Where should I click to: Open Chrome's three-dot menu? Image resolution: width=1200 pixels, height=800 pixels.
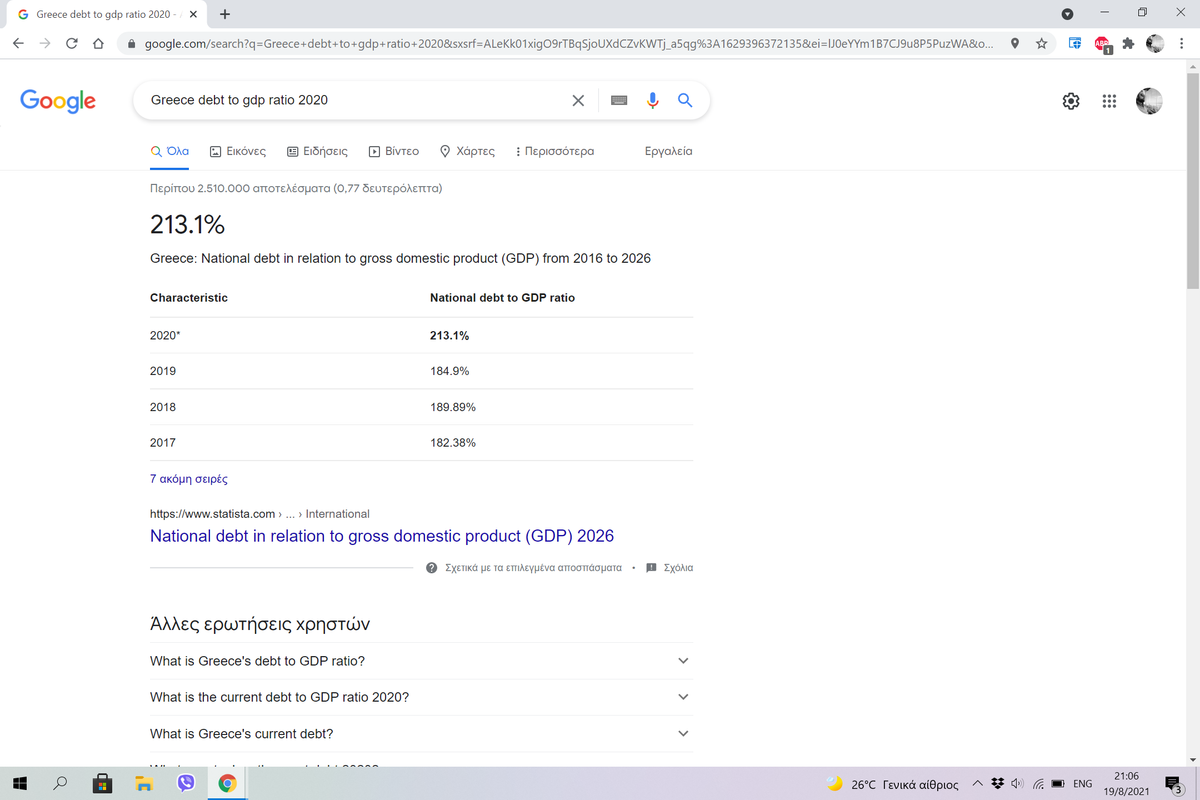pyautogui.click(x=1182, y=44)
